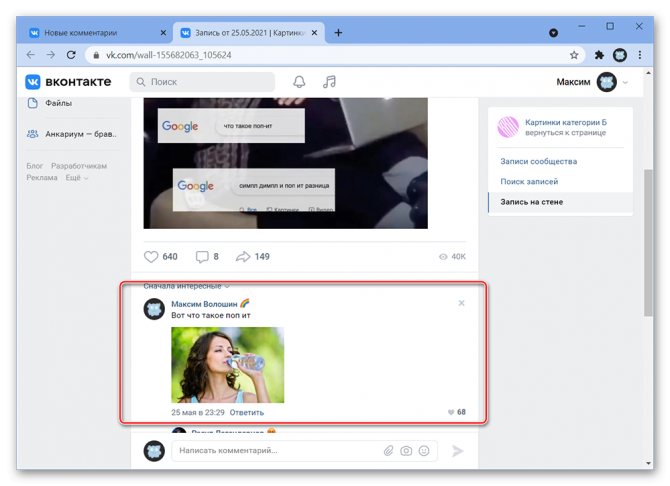
Task: Open the Анкариум — брав.. sidebar item
Action: pyautogui.click(x=81, y=134)
